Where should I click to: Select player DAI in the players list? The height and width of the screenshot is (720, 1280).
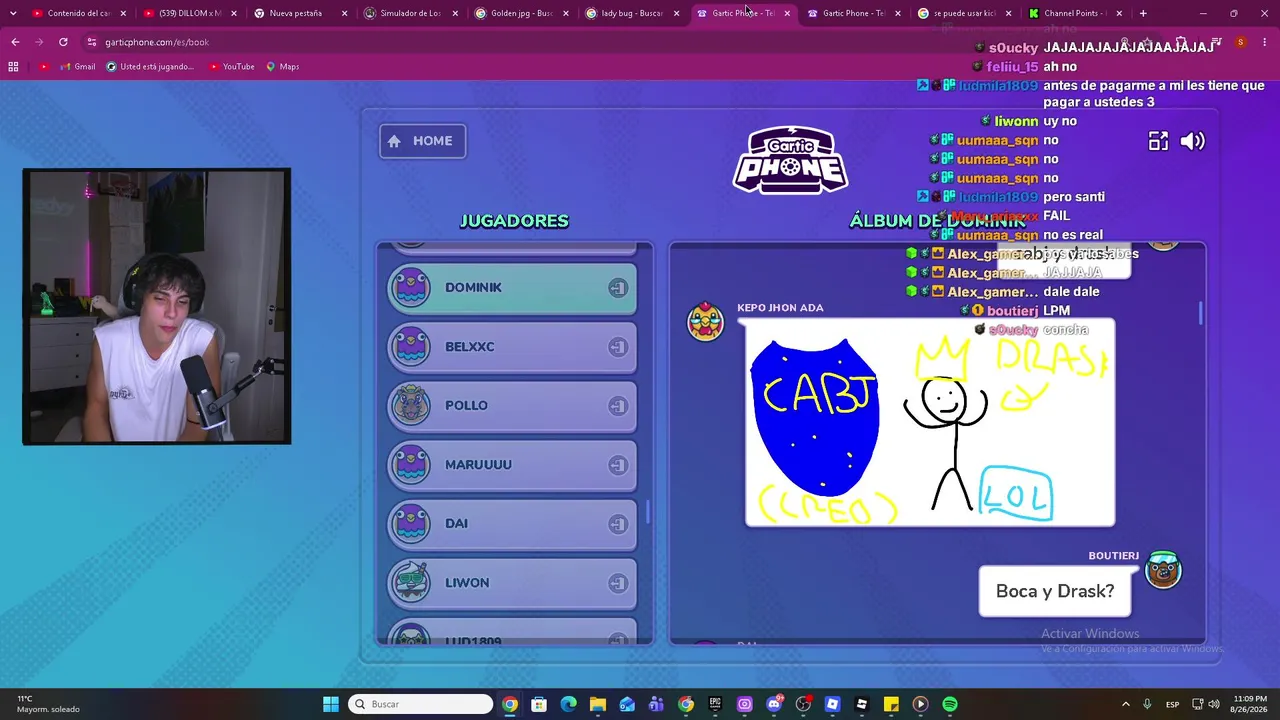512,524
